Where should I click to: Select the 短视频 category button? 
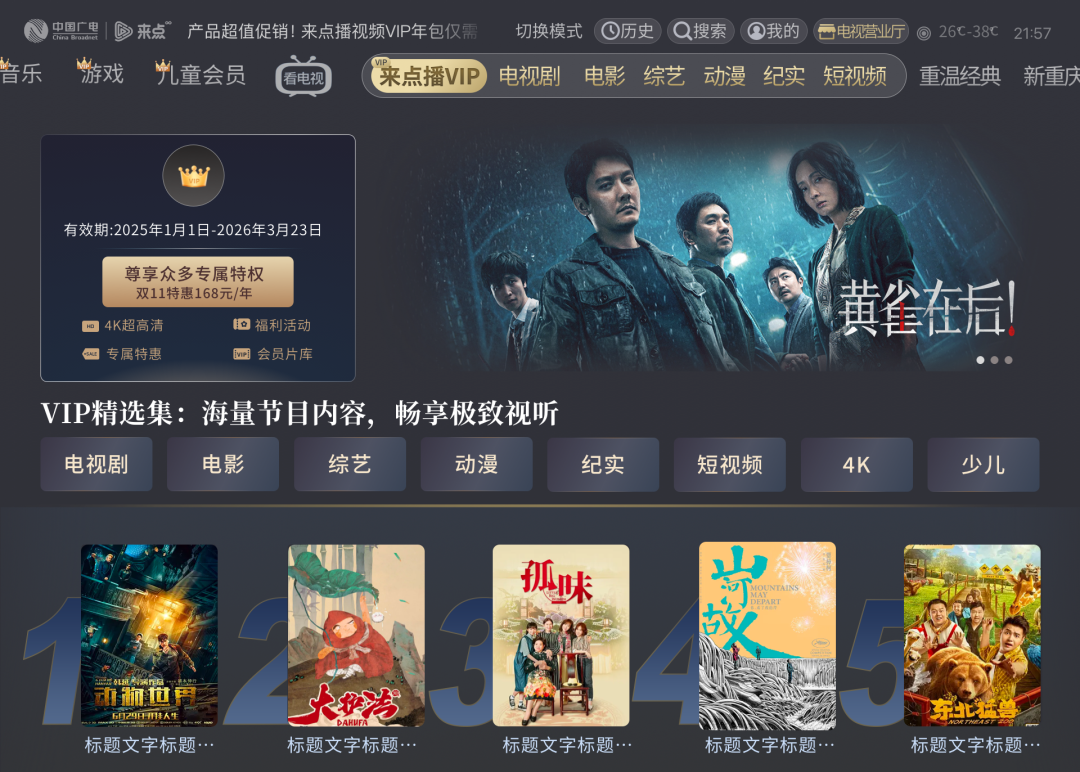point(729,464)
